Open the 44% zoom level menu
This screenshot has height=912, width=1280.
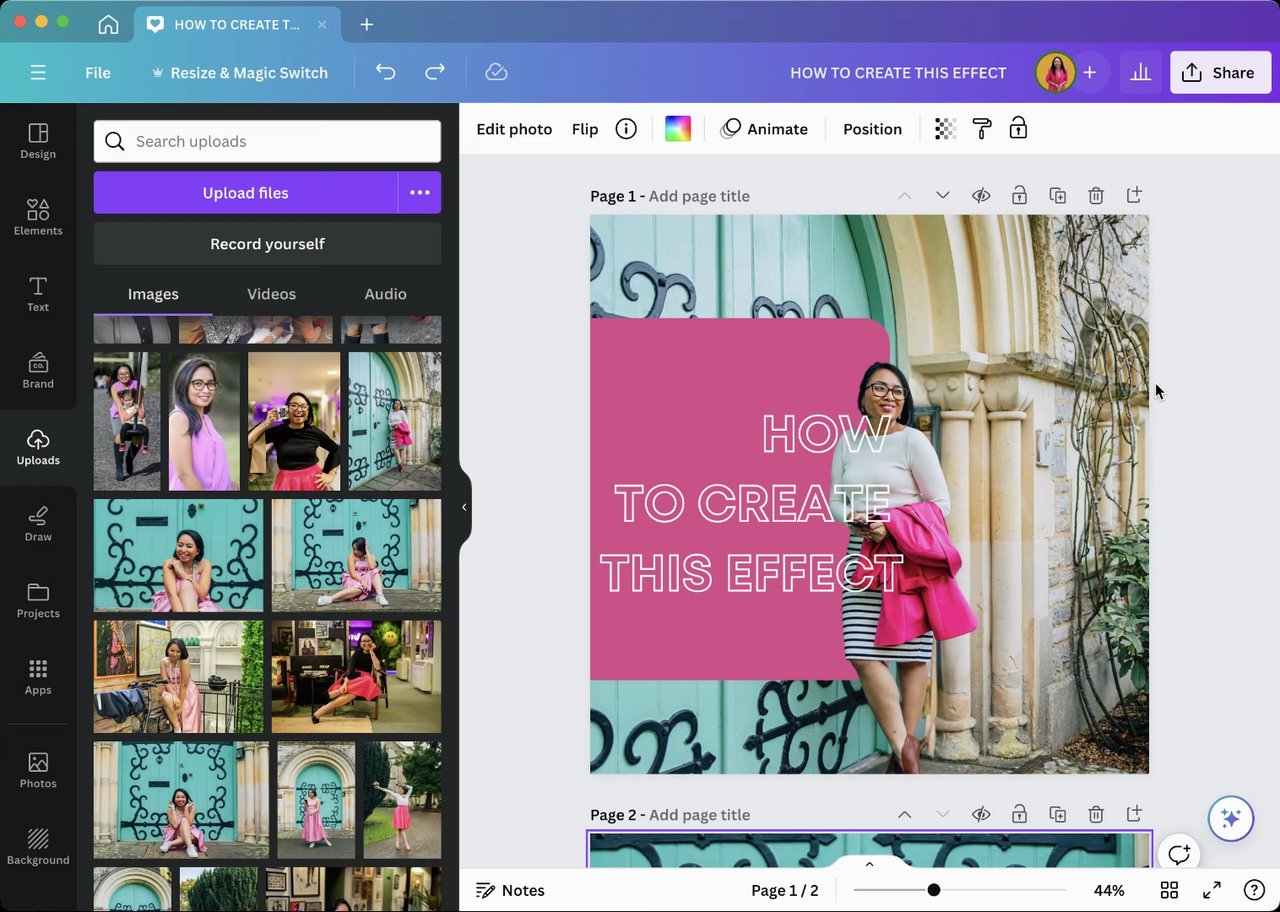1109,890
